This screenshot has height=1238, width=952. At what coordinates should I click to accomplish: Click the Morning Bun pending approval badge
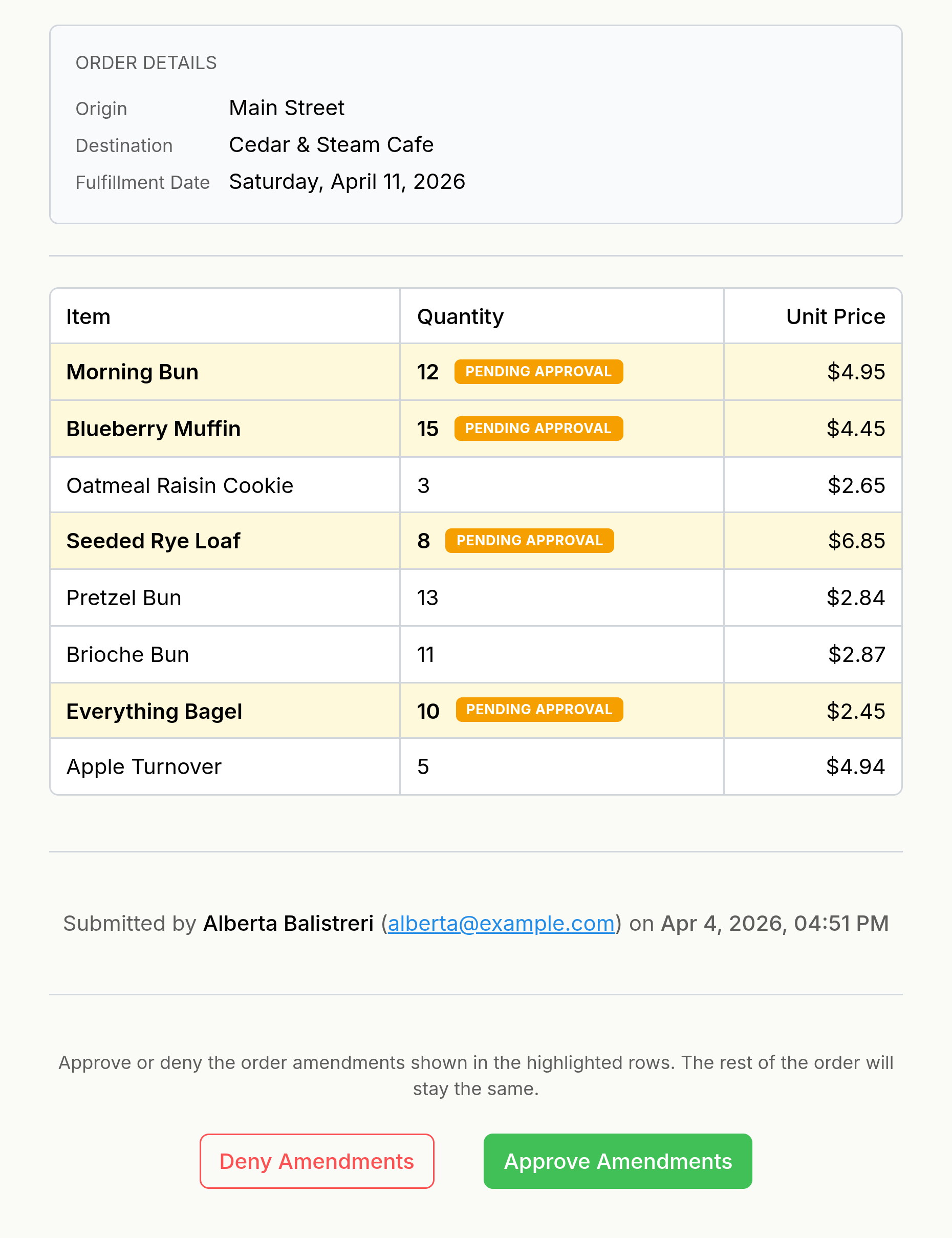(538, 372)
